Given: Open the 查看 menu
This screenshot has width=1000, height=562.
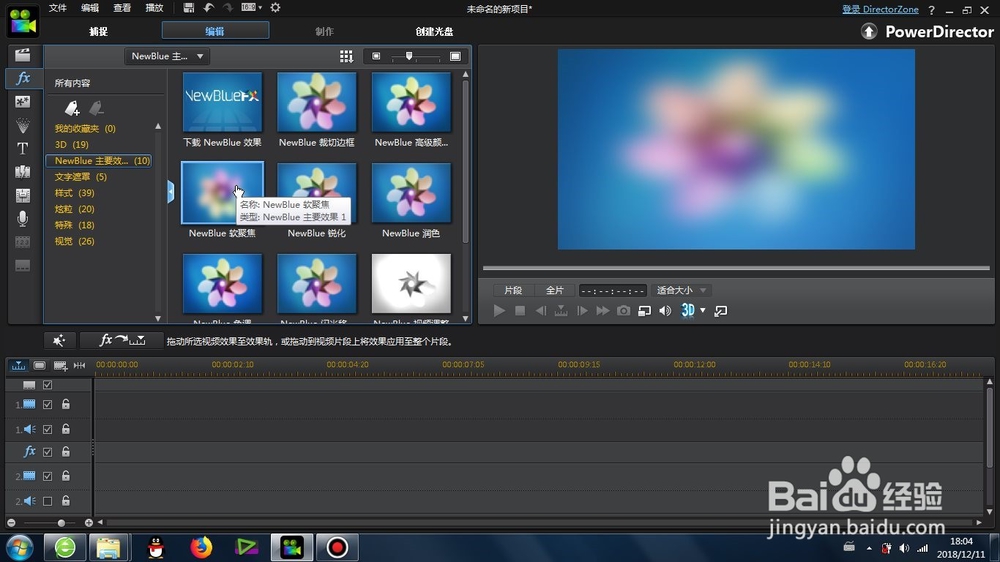Looking at the screenshot, I should pyautogui.click(x=122, y=8).
